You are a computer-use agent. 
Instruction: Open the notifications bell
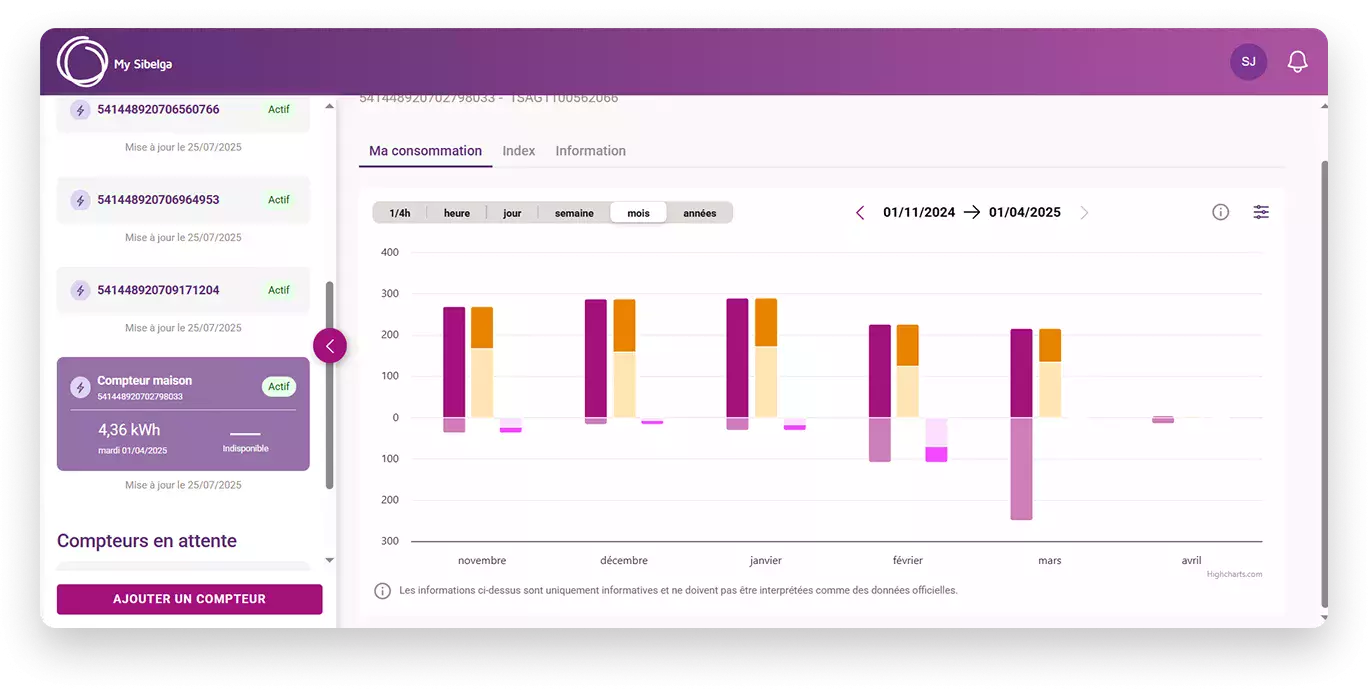click(x=1297, y=62)
